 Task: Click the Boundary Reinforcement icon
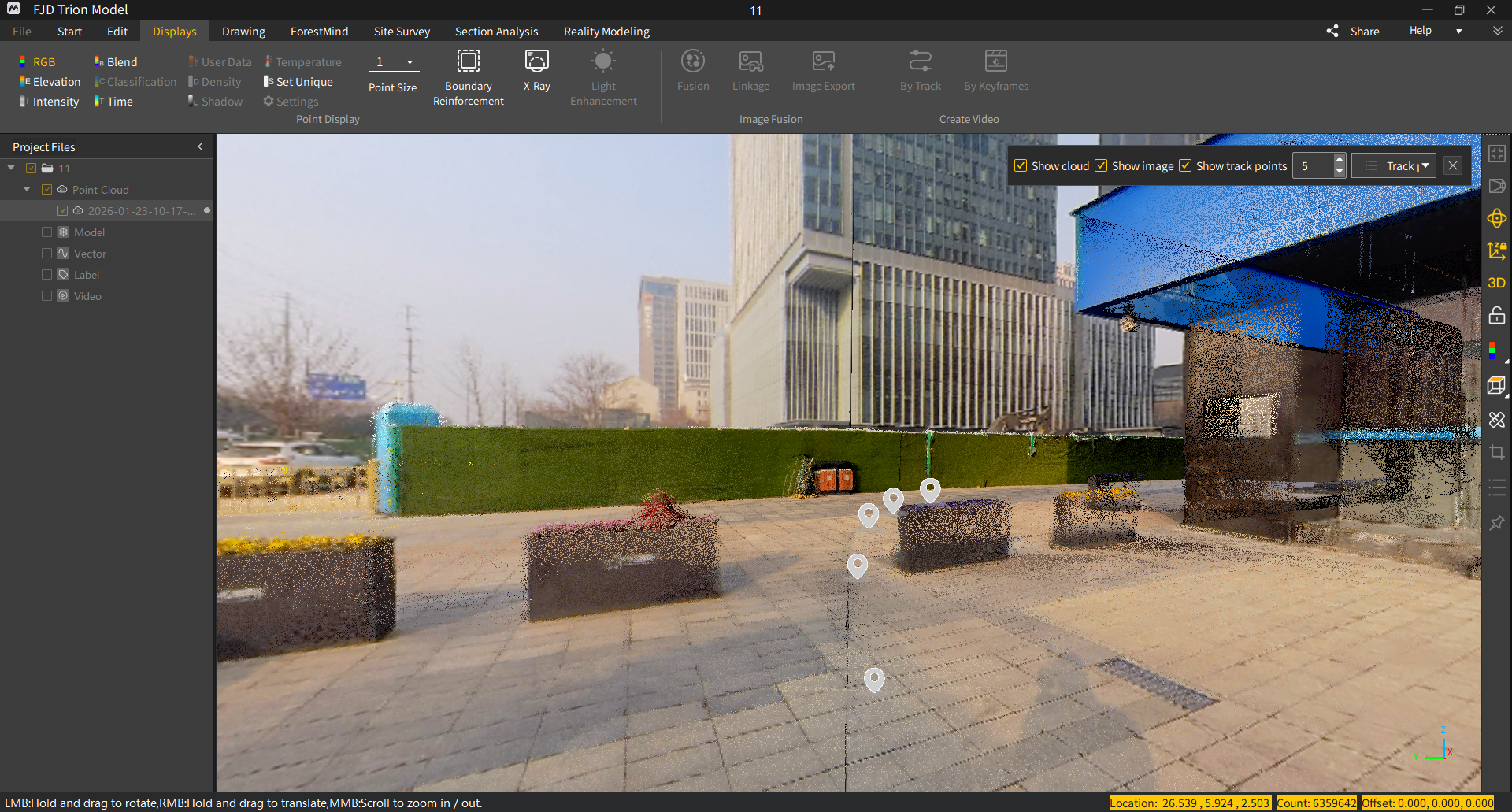[468, 61]
